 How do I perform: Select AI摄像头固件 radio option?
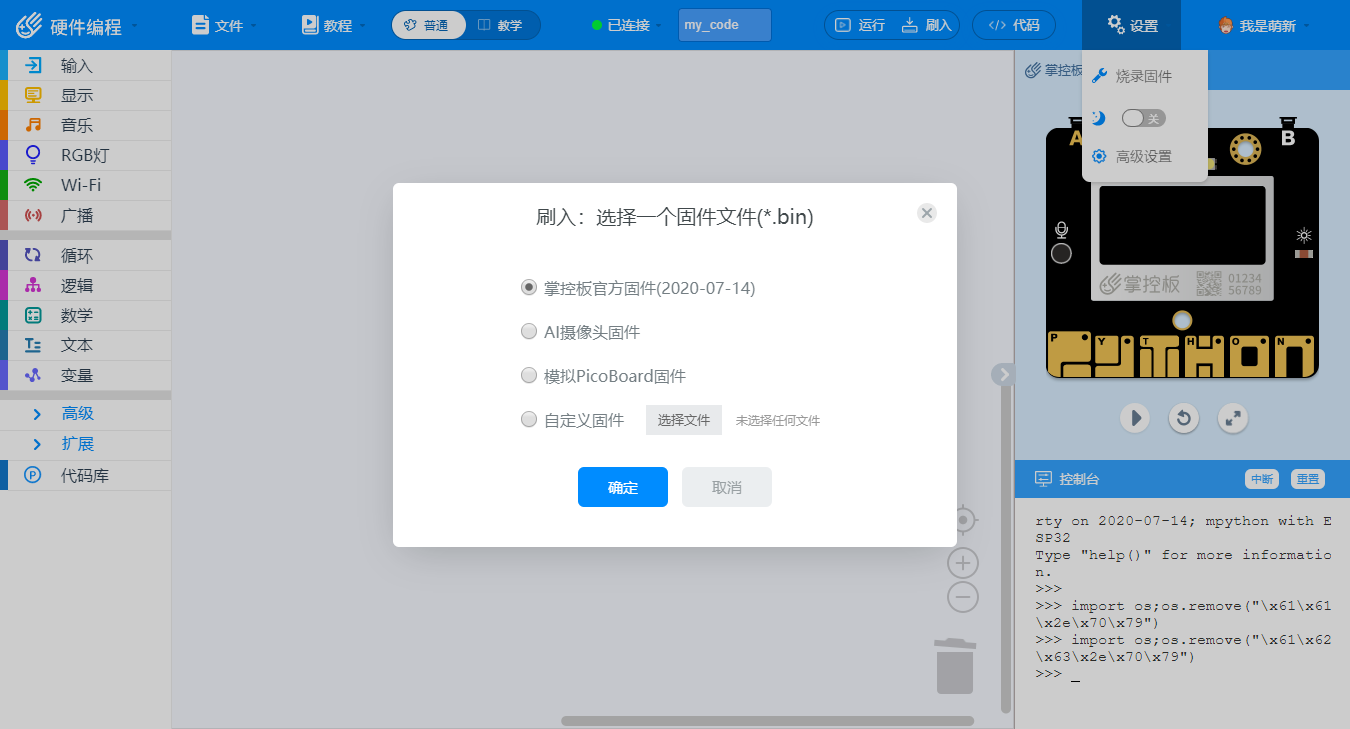529,331
